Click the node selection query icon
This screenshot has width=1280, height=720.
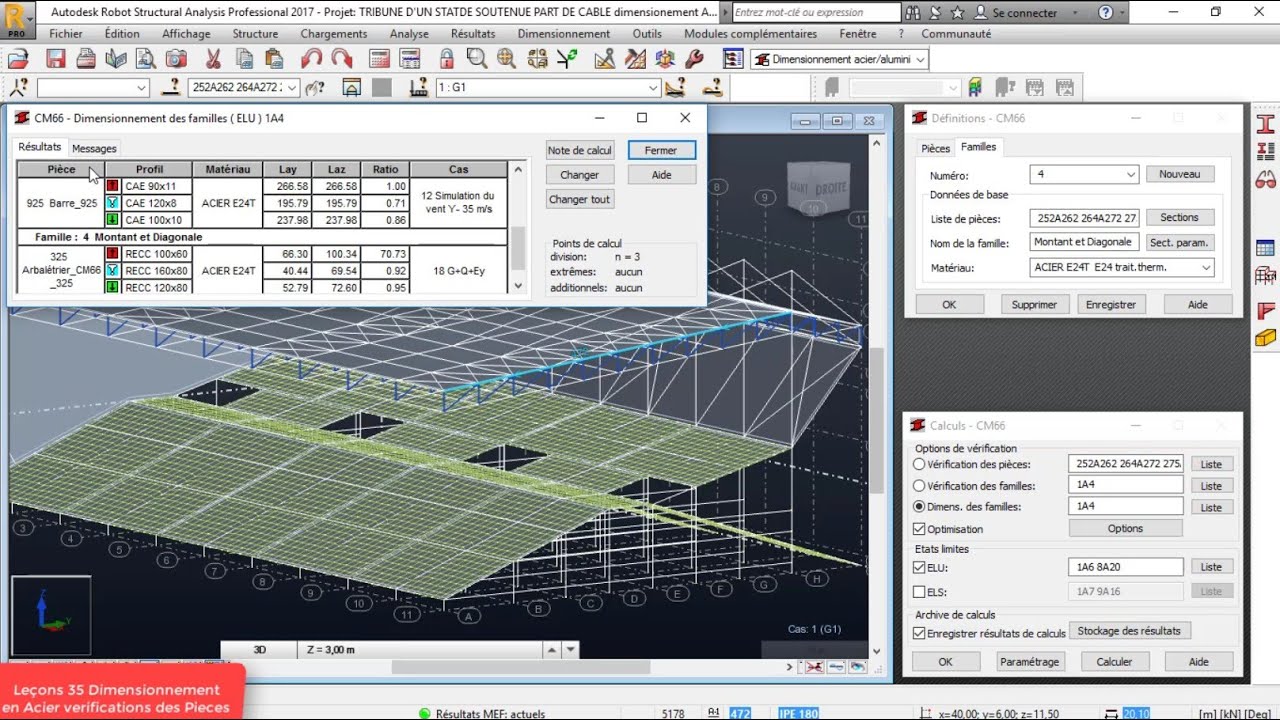tap(19, 87)
